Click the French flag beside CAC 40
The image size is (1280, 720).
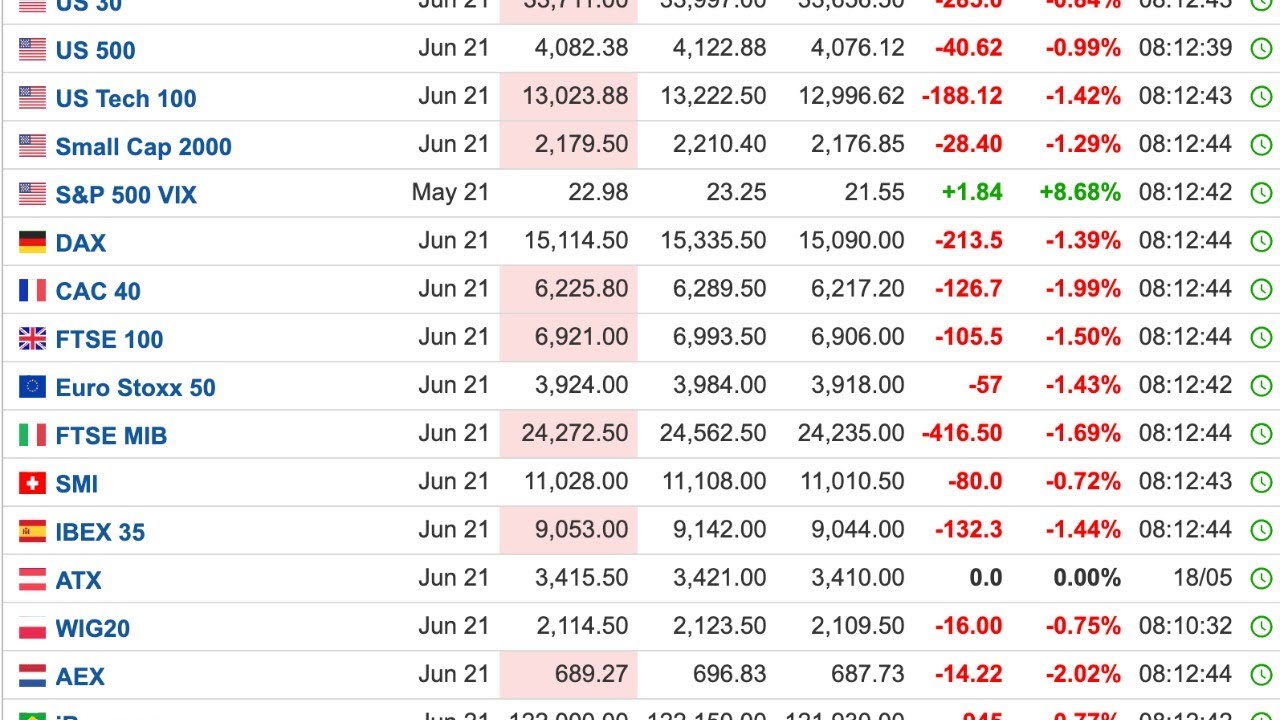click(x=32, y=290)
